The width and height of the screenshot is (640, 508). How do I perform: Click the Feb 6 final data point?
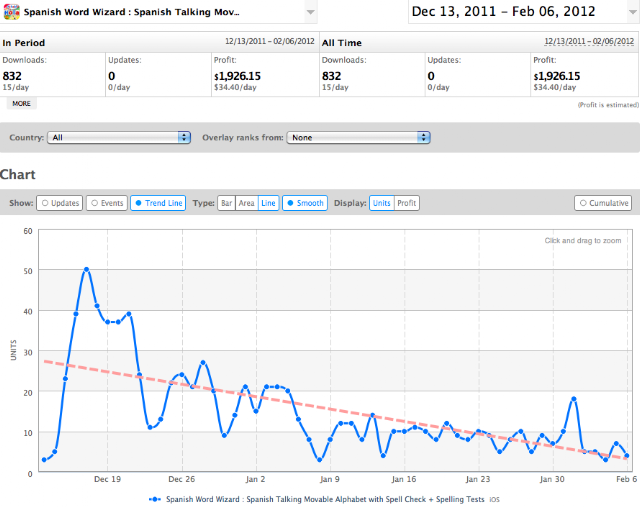click(627, 455)
